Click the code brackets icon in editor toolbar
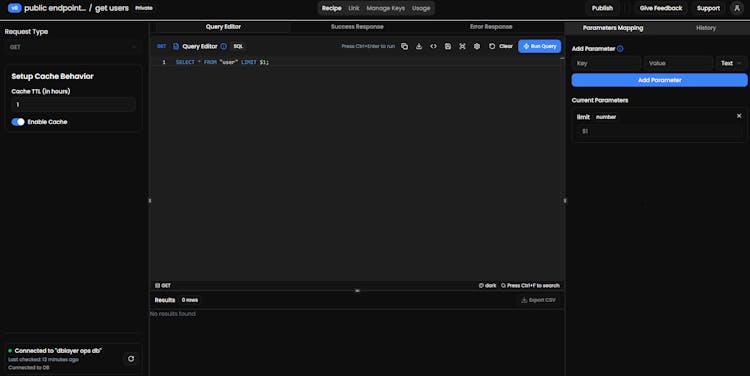The width and height of the screenshot is (750, 376). point(433,46)
